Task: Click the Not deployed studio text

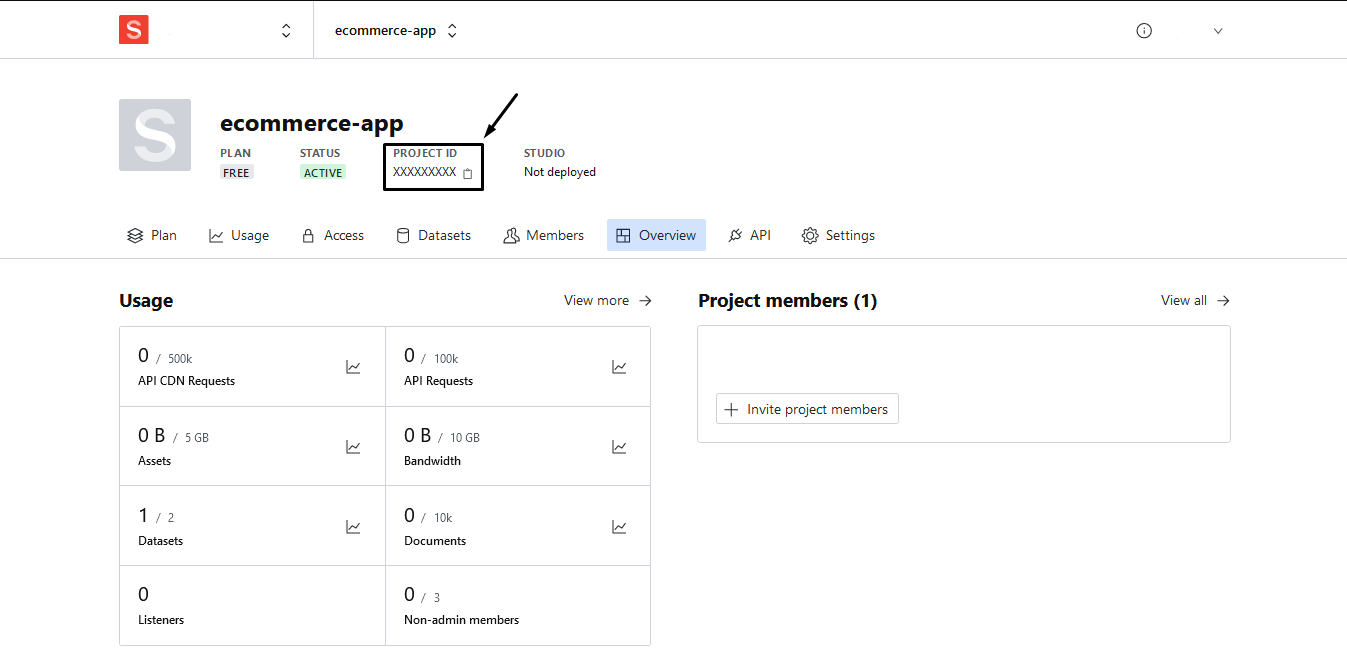Action: pyautogui.click(x=560, y=172)
